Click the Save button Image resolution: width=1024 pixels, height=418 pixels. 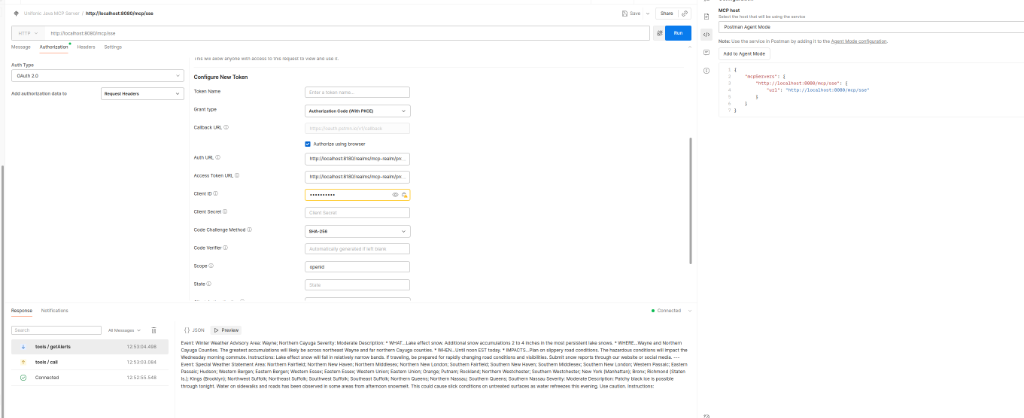pyautogui.click(x=631, y=13)
